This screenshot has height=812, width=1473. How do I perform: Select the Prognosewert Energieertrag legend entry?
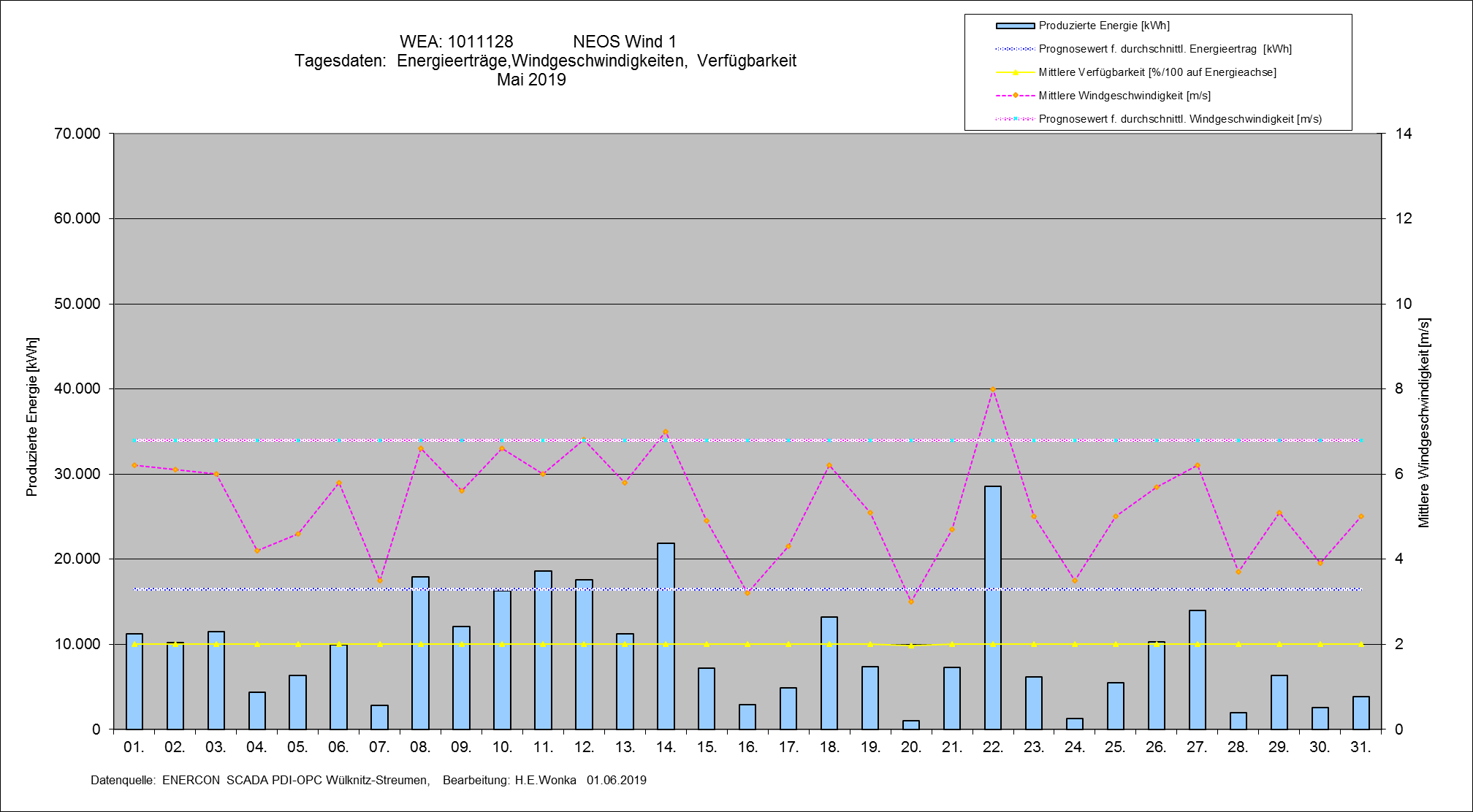pos(1165,49)
